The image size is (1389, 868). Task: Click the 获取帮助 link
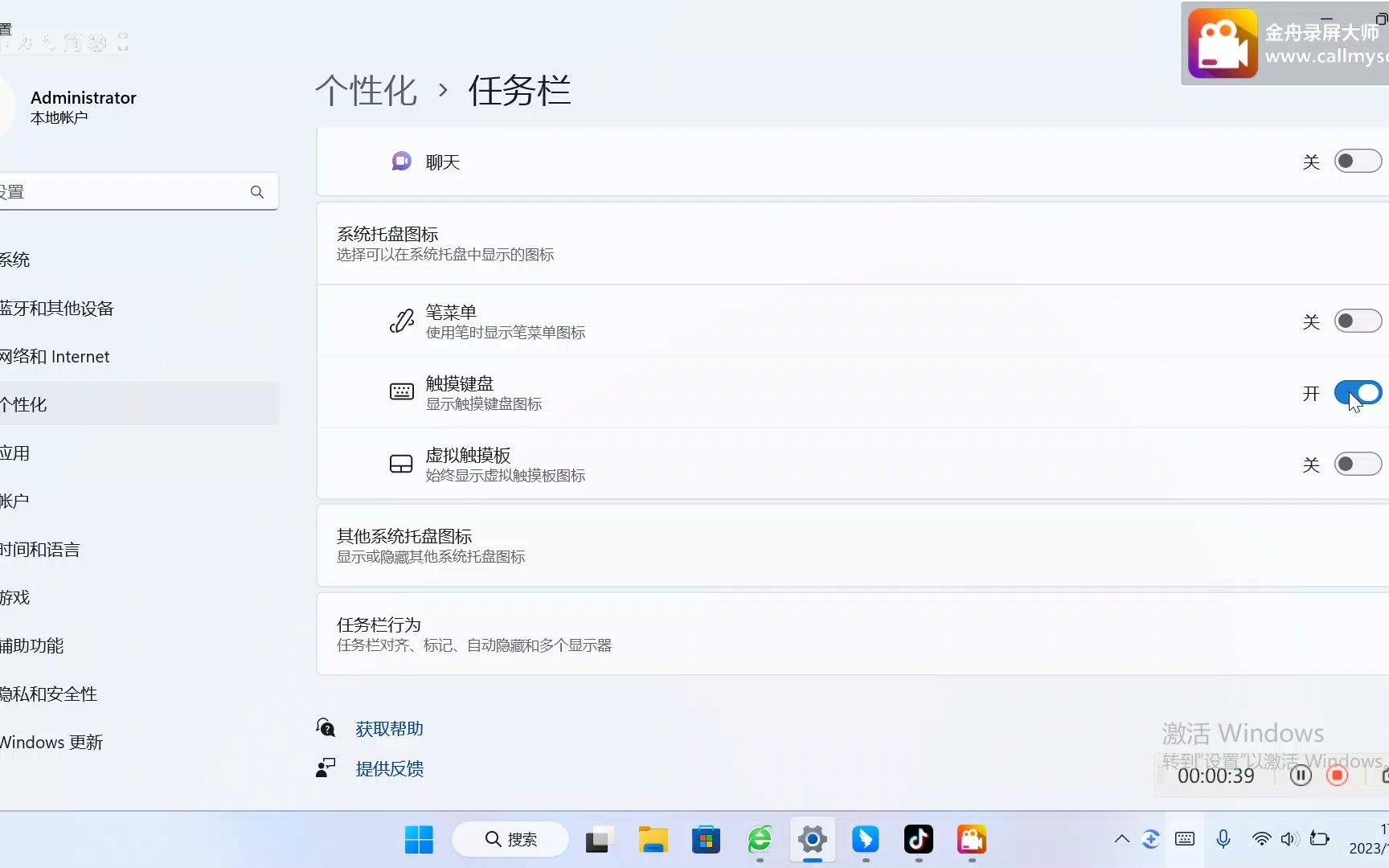389,728
